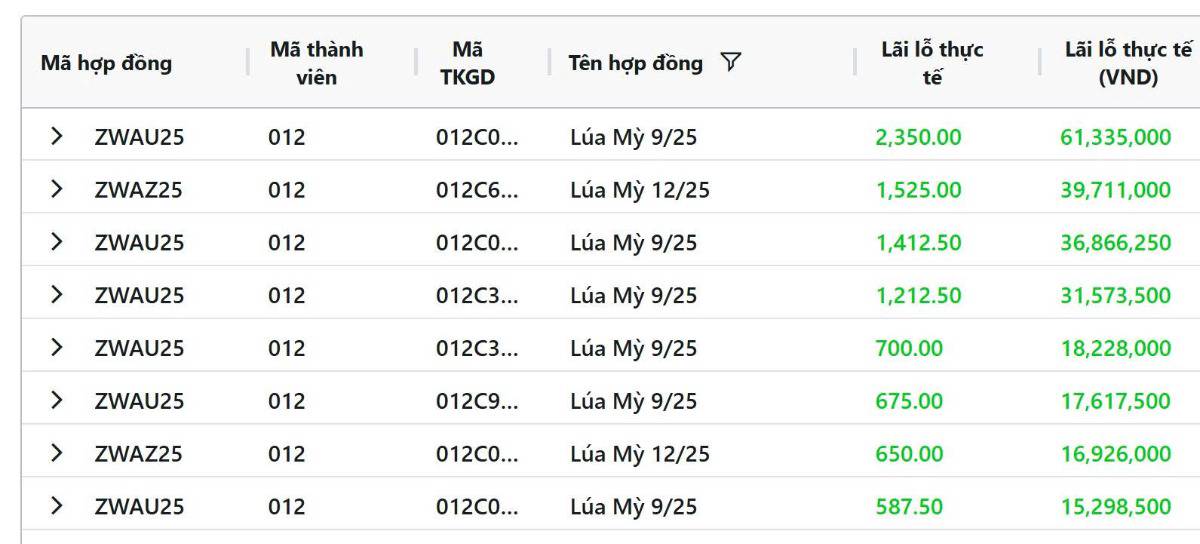Expand the ZWAZ25 row with profit 650.00
This screenshot has width=1200, height=544.
57,454
